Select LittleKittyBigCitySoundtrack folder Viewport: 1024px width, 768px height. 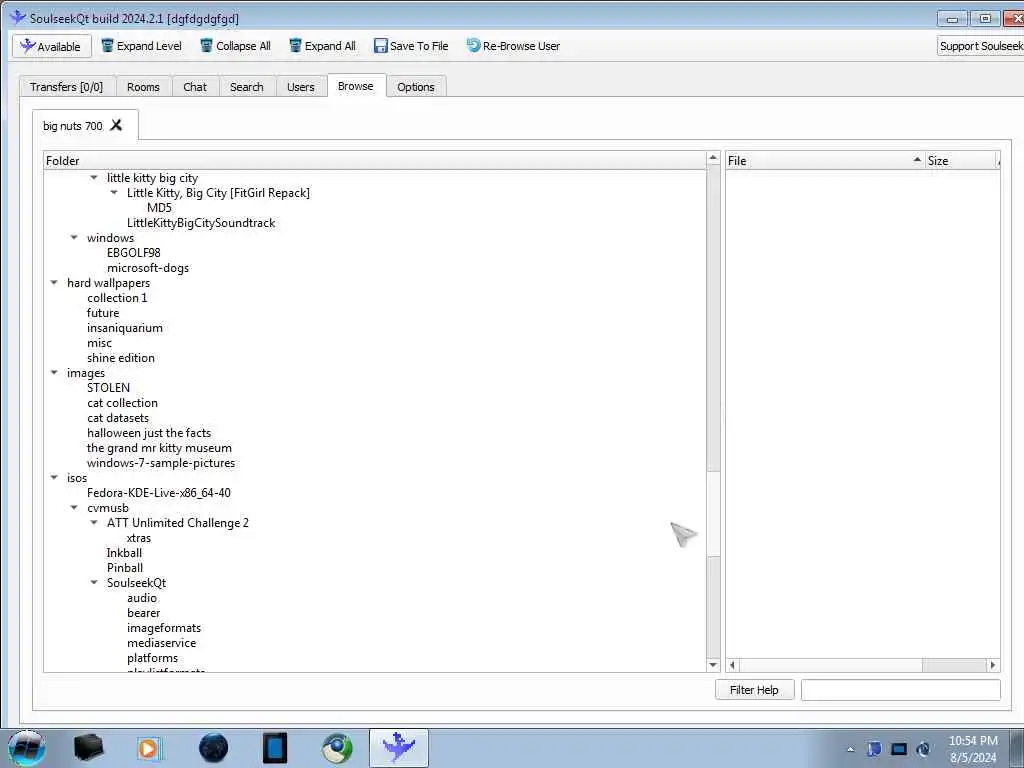point(201,223)
